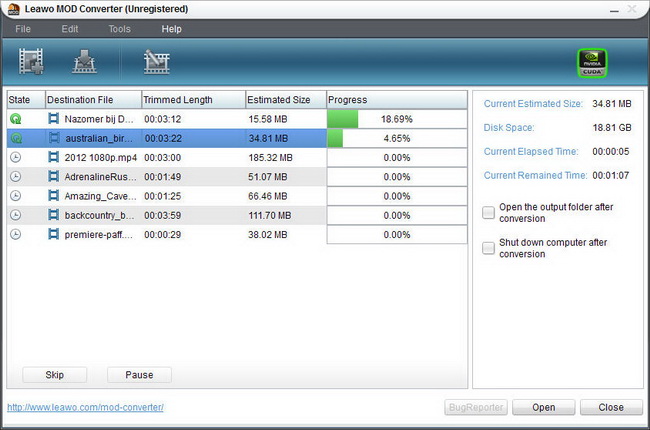Click the 185.32 MB estimated size cell

click(x=270, y=158)
